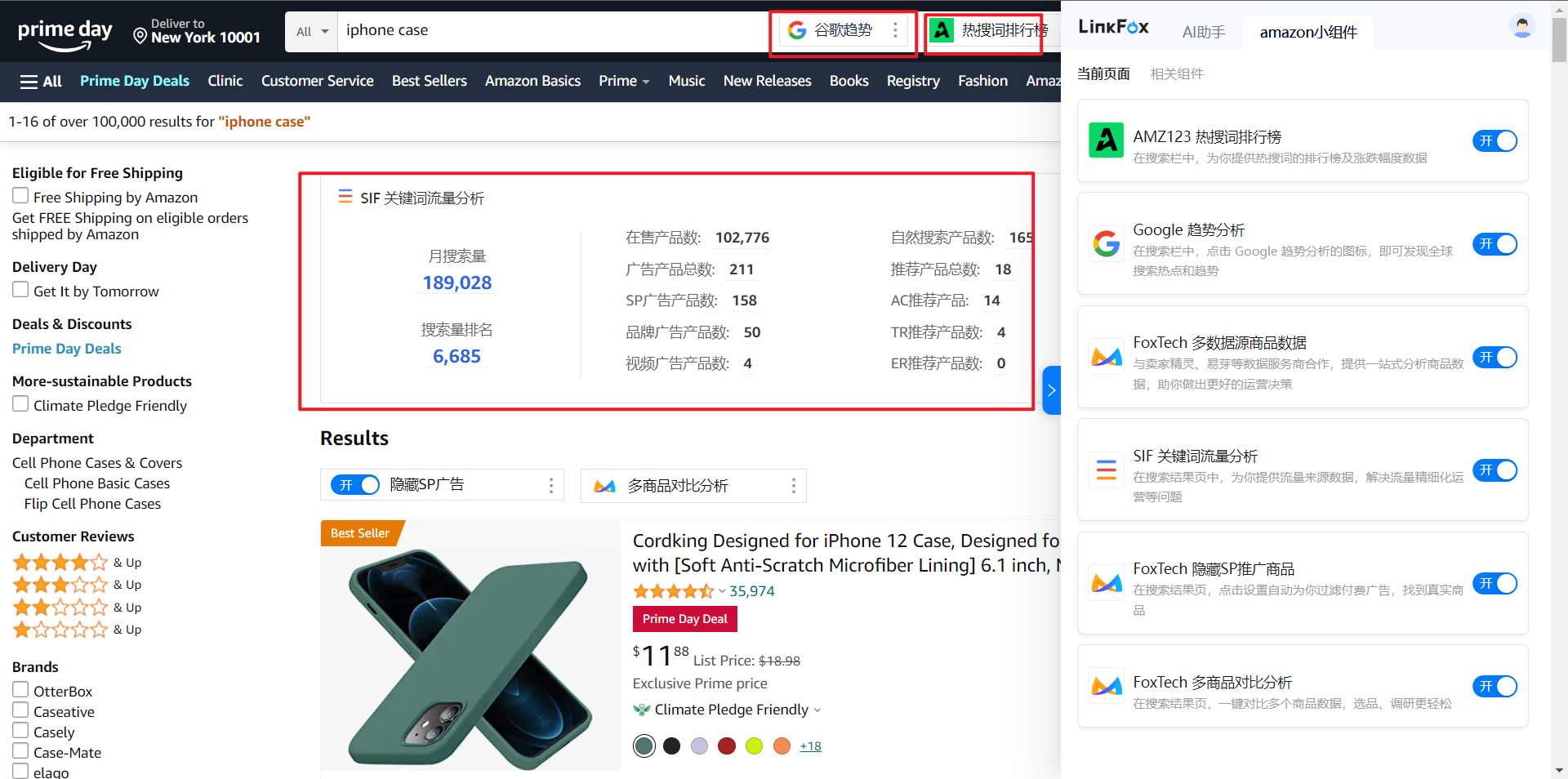Open the All departments search dropdown
The height and width of the screenshot is (779, 1568).
312,32
